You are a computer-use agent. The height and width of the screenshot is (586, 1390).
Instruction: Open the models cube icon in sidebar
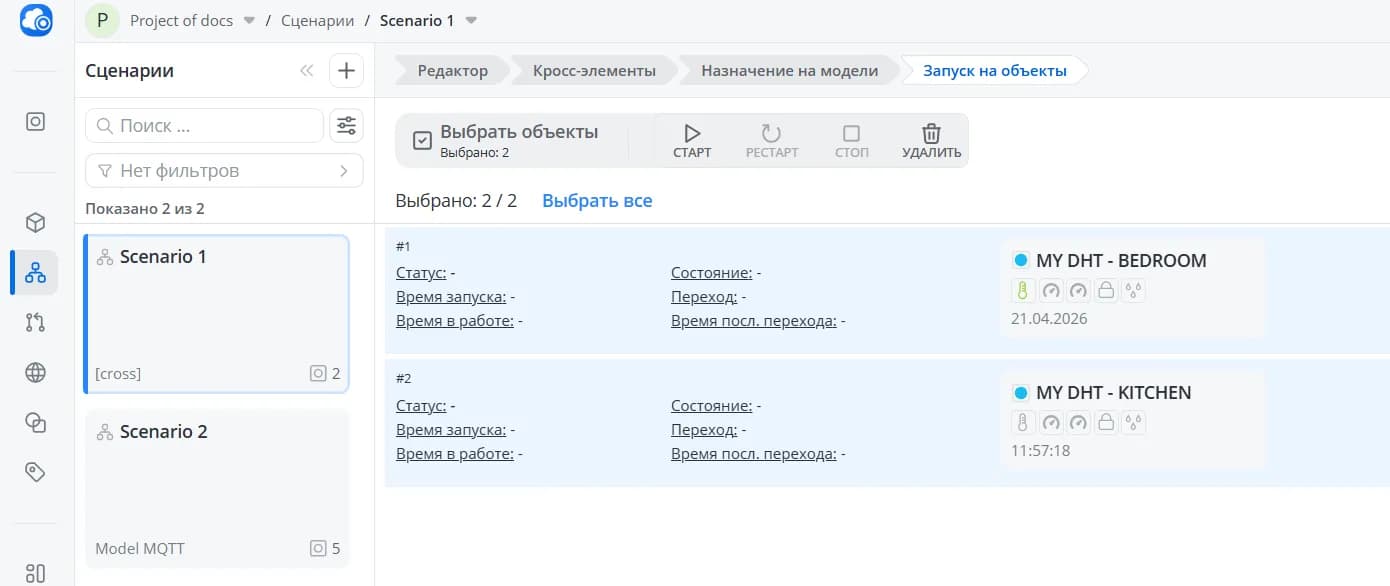pyautogui.click(x=35, y=222)
